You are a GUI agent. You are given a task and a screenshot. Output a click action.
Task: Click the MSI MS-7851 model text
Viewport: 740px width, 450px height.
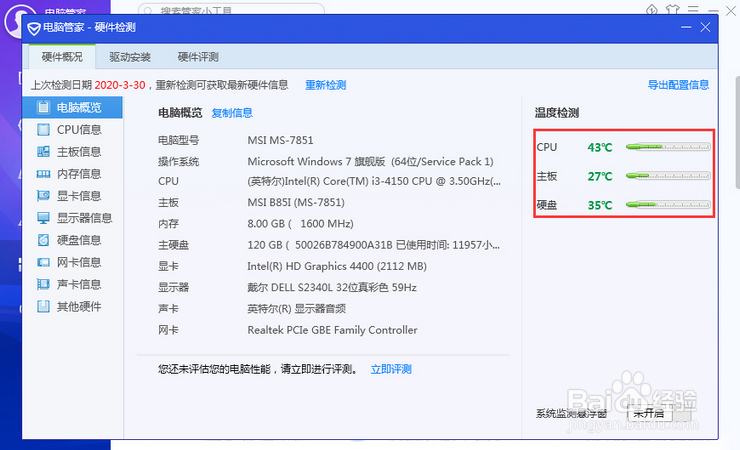pos(280,140)
